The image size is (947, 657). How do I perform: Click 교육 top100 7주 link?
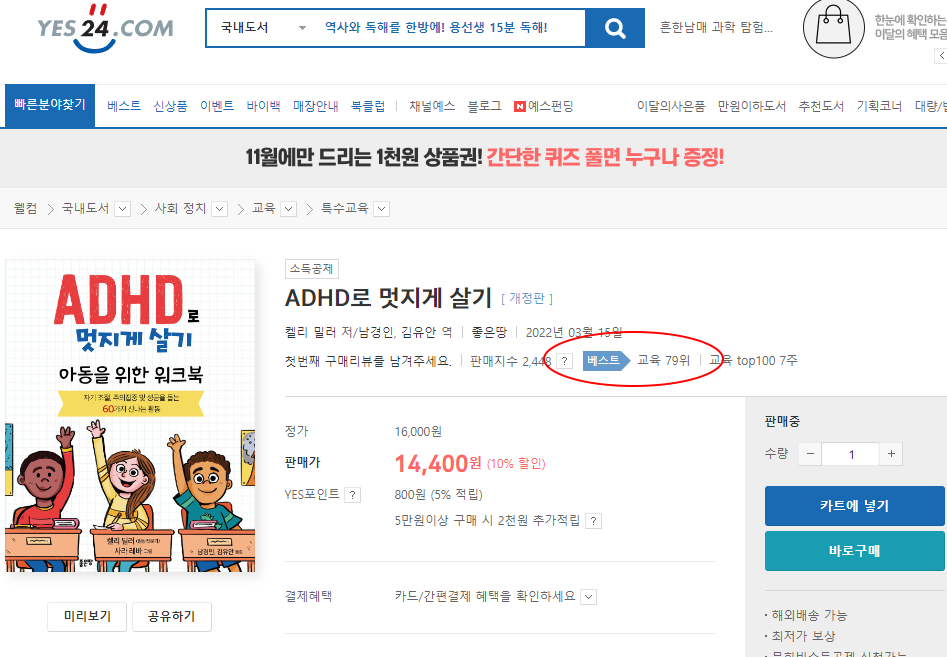pos(753,361)
